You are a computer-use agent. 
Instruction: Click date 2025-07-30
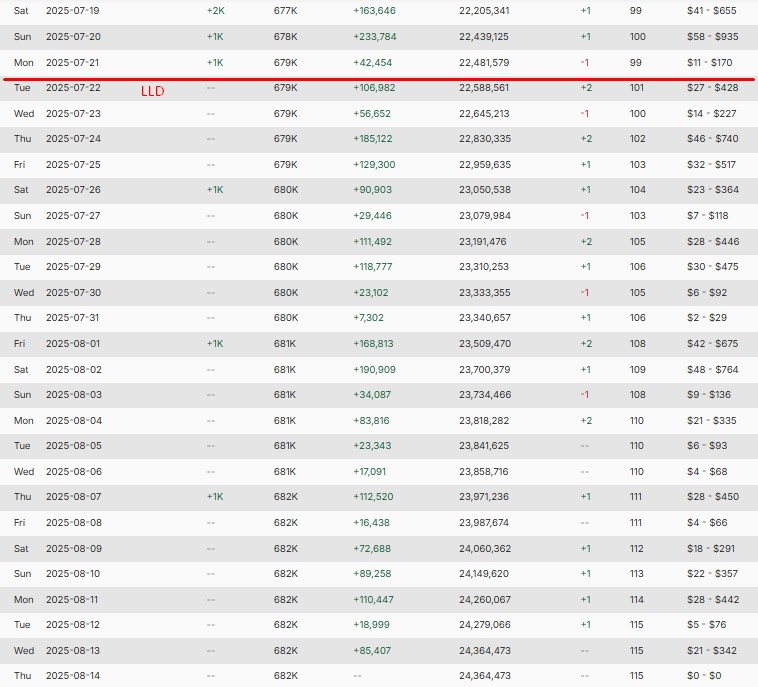tap(73, 293)
